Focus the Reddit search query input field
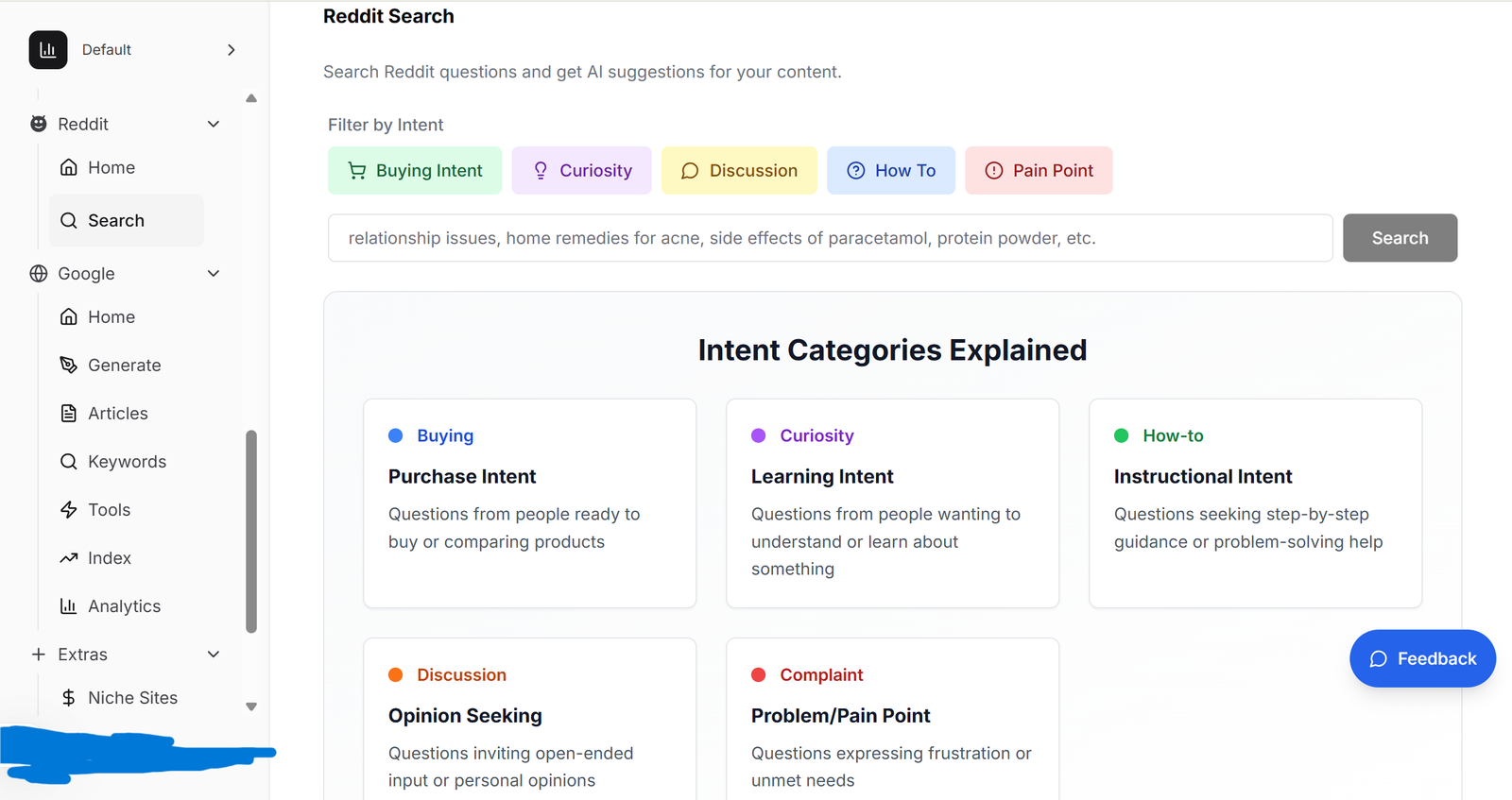1512x800 pixels. pos(830,238)
